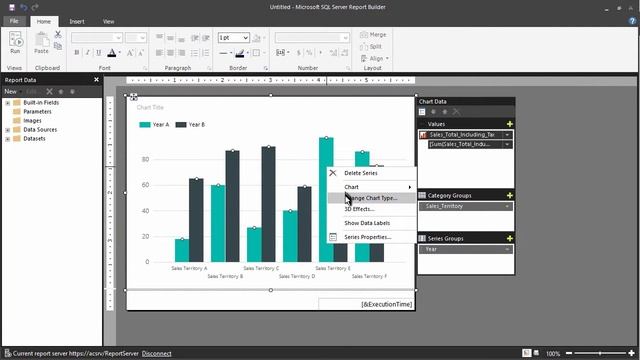This screenshot has width=640, height=360.
Task: Close the Report Data pane
Action: 96,80
